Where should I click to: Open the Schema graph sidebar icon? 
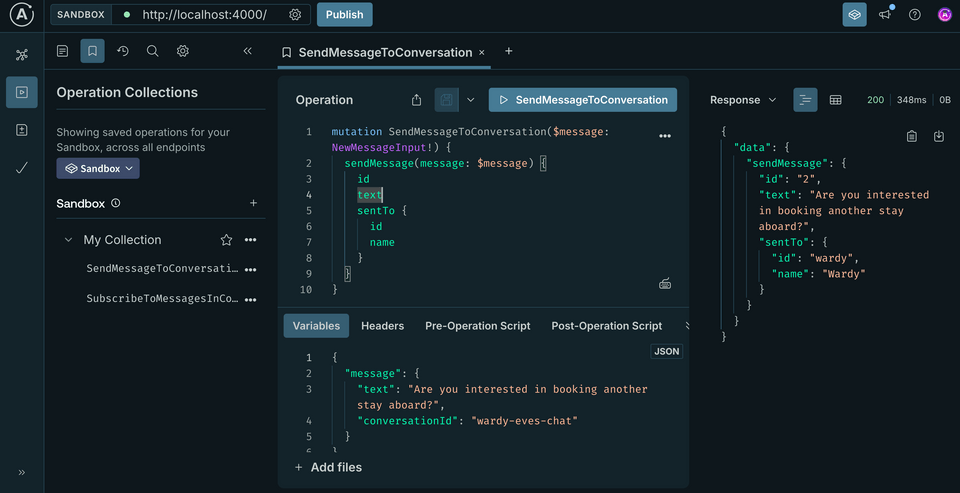(22, 55)
